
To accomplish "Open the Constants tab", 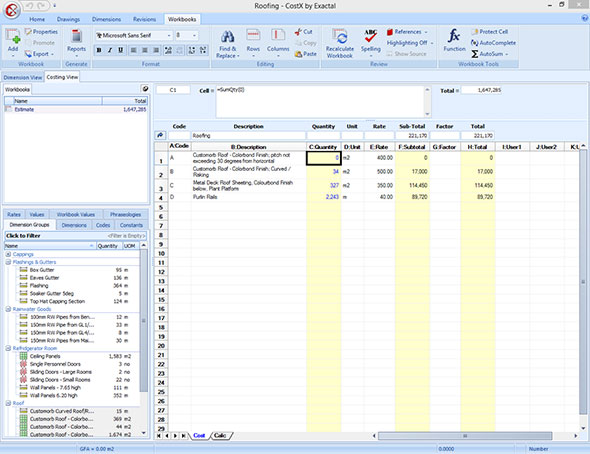I will coord(131,225).
